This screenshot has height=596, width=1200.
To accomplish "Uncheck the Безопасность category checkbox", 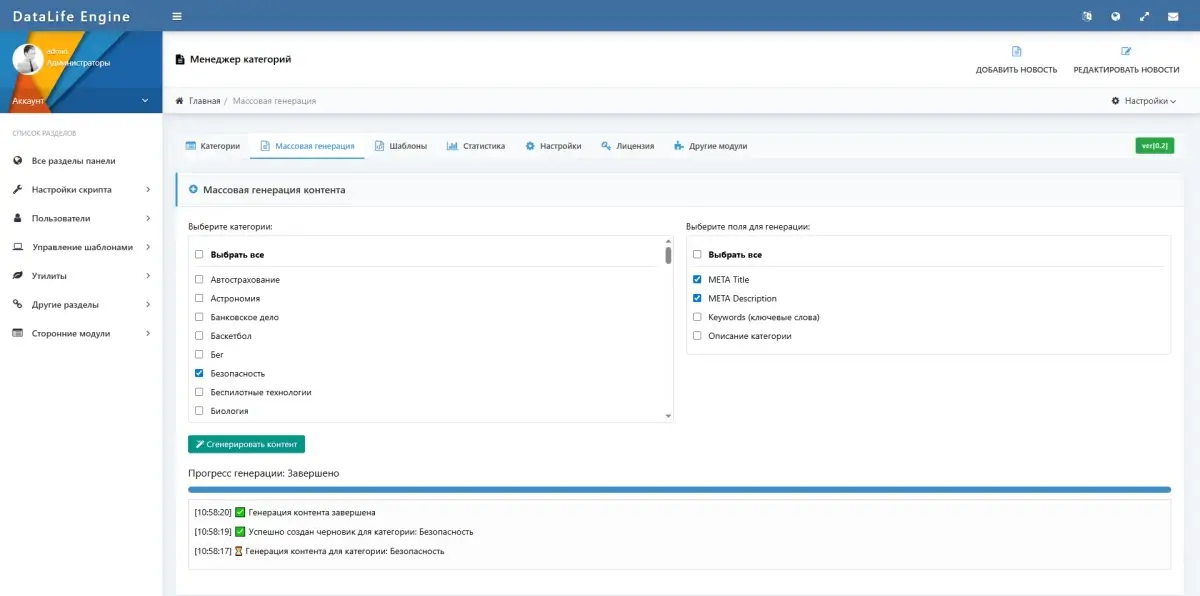I will click(x=199, y=373).
